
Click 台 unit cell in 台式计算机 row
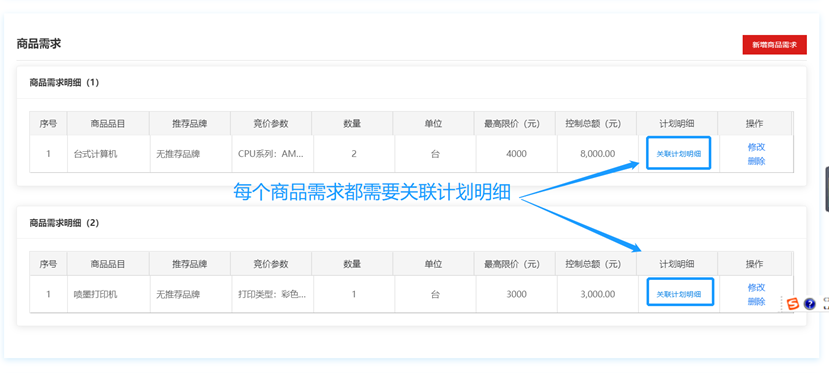(435, 154)
